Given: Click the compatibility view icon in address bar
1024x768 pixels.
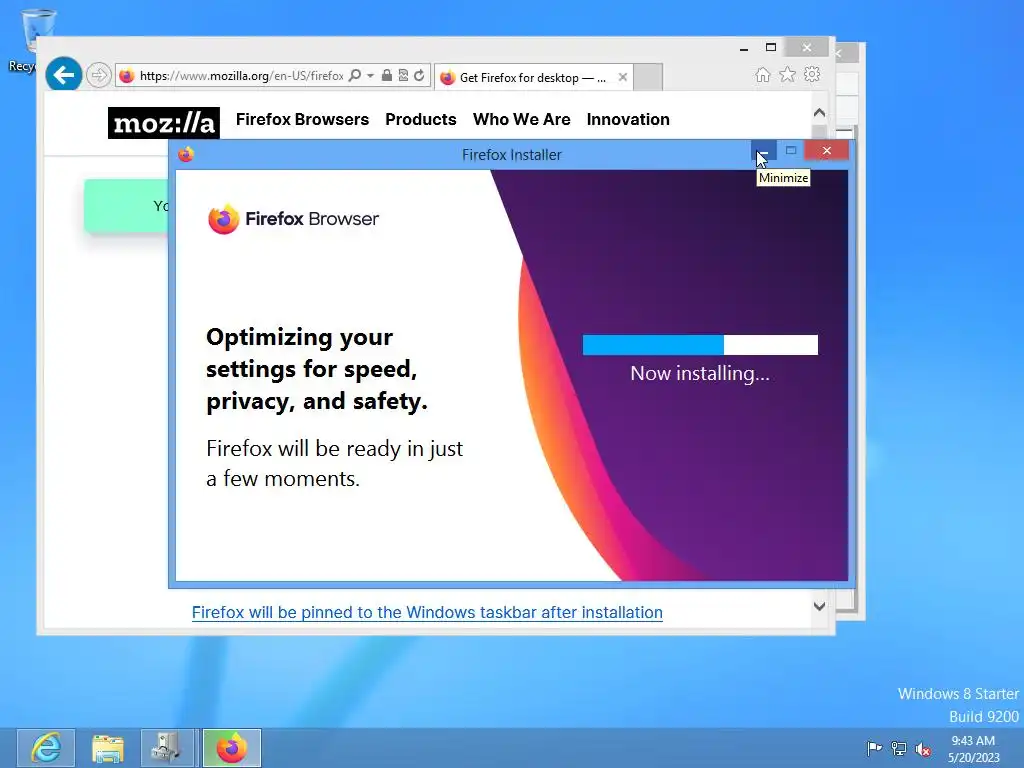Looking at the screenshot, I should coord(403,75).
